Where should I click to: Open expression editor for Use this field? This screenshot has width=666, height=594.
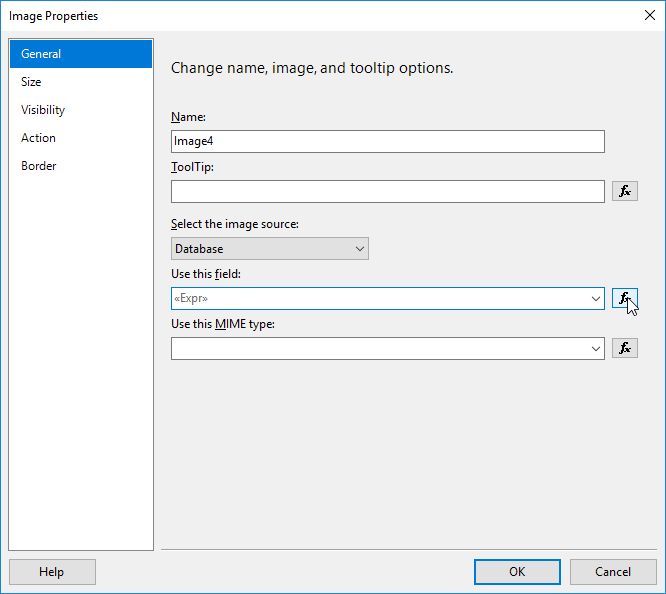click(x=625, y=298)
